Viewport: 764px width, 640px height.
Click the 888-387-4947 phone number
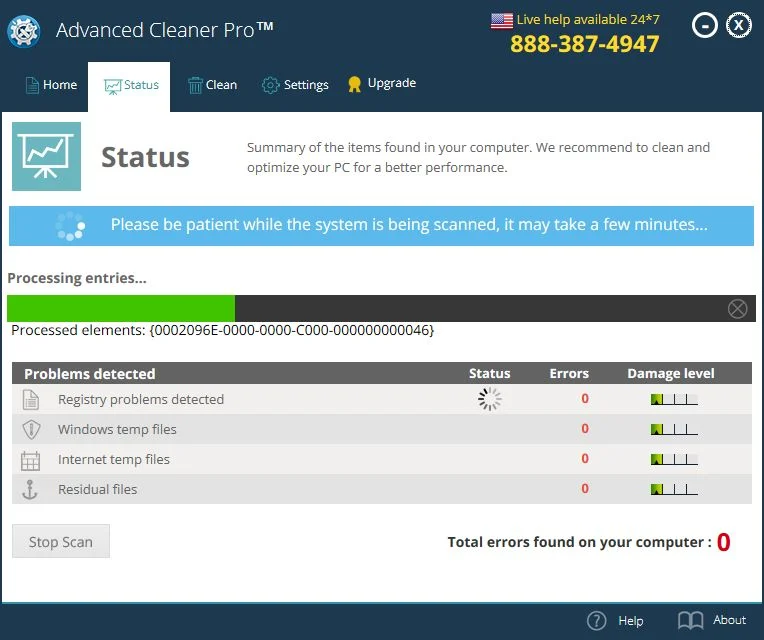click(x=585, y=44)
